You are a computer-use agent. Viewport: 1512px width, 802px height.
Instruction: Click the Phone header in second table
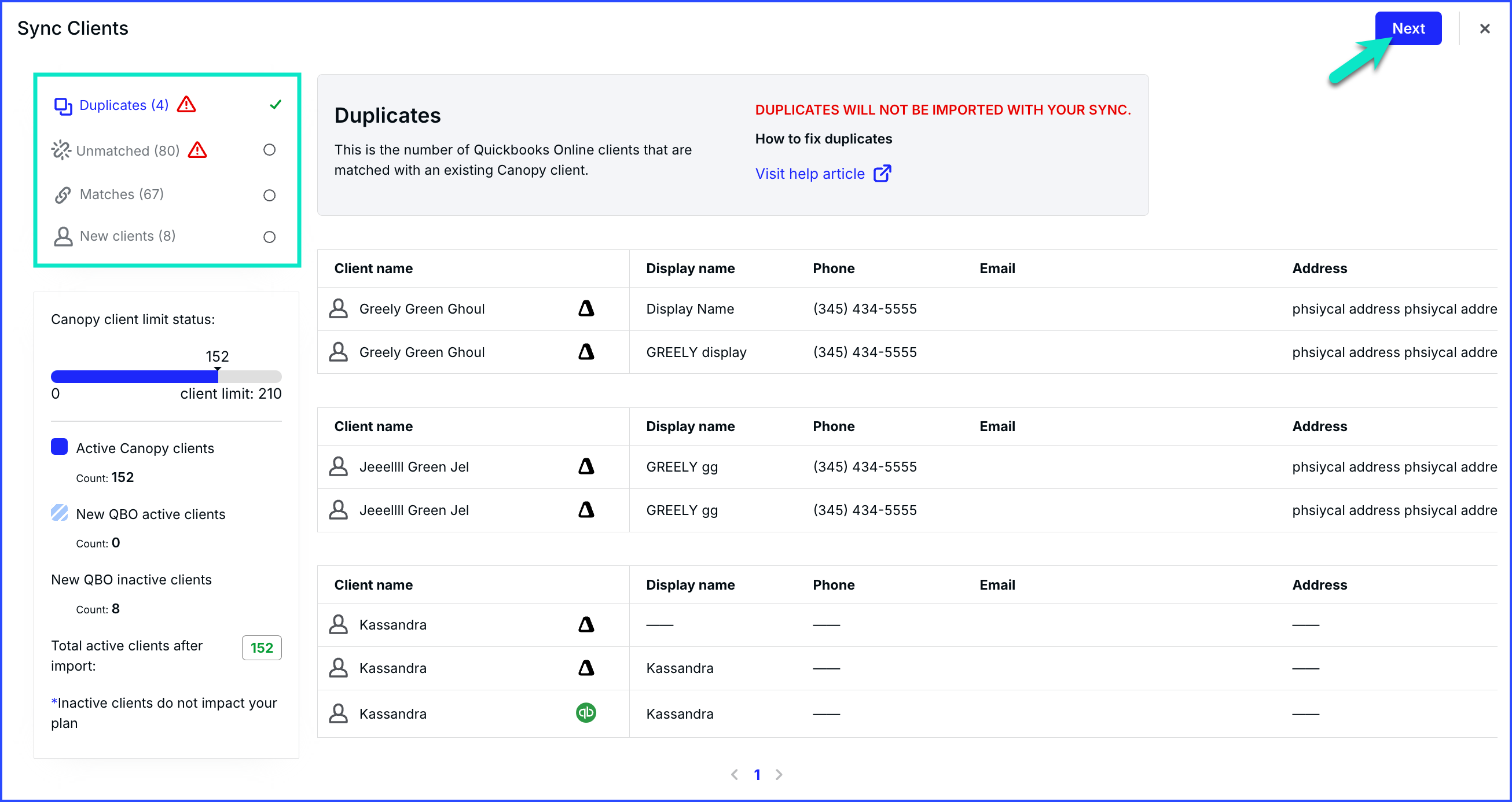834,427
